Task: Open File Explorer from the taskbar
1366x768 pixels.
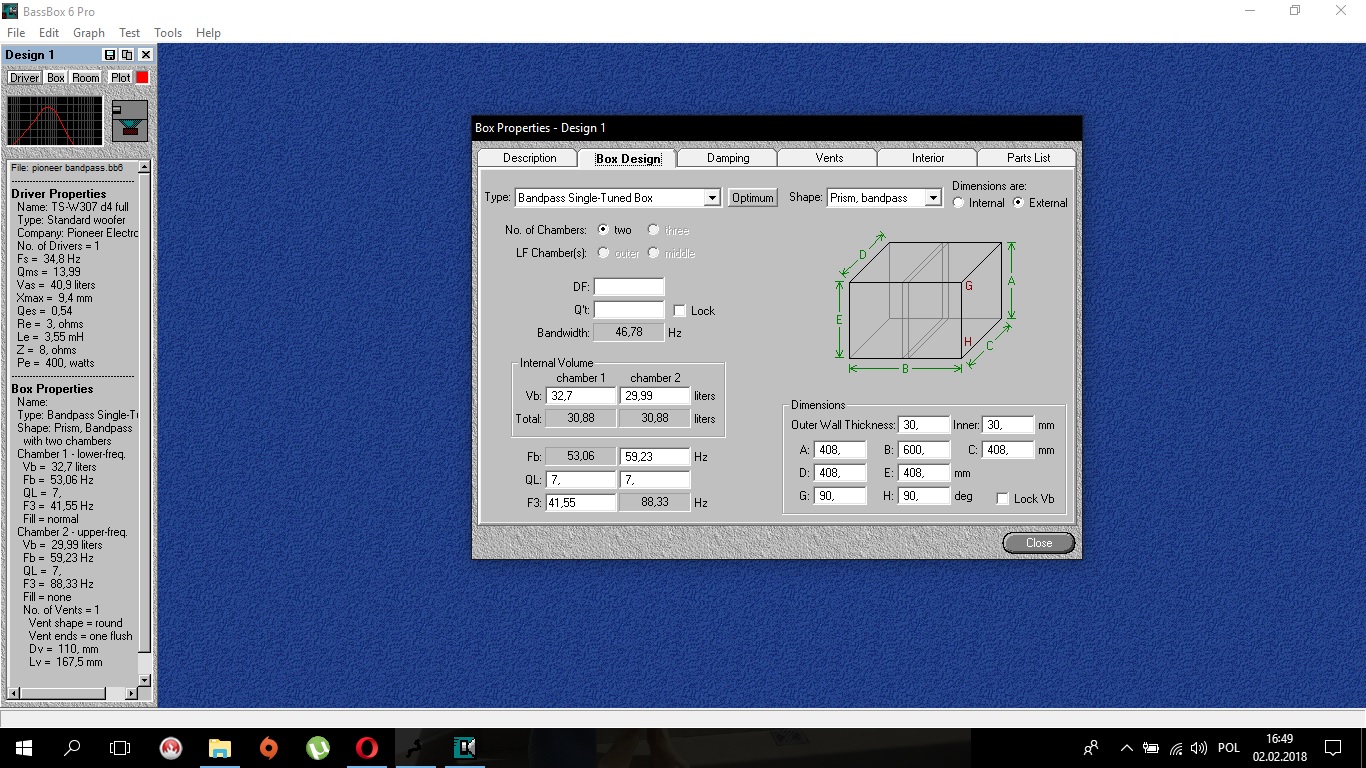Action: pyautogui.click(x=219, y=747)
